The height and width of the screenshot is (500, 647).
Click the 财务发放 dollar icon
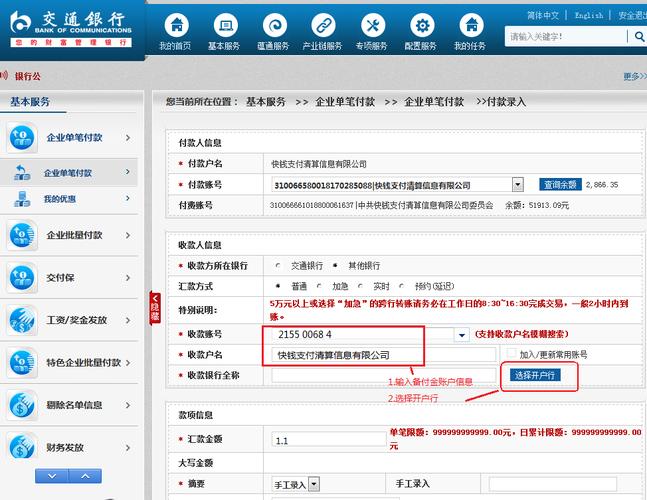(22, 447)
